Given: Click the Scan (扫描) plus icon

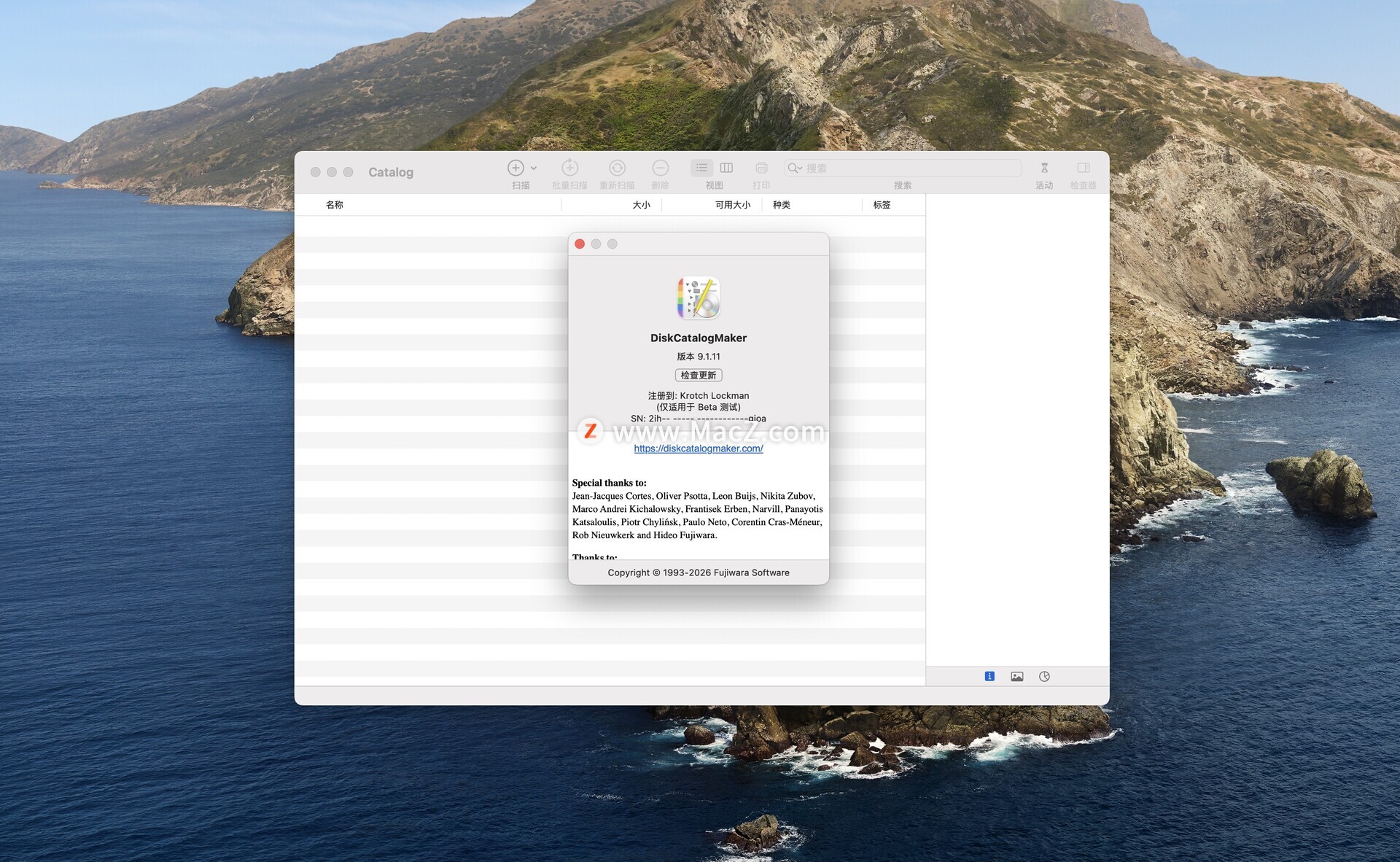Looking at the screenshot, I should (x=516, y=168).
